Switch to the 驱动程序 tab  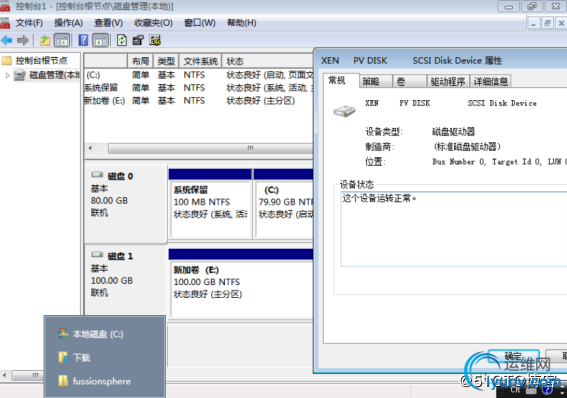tap(448, 82)
